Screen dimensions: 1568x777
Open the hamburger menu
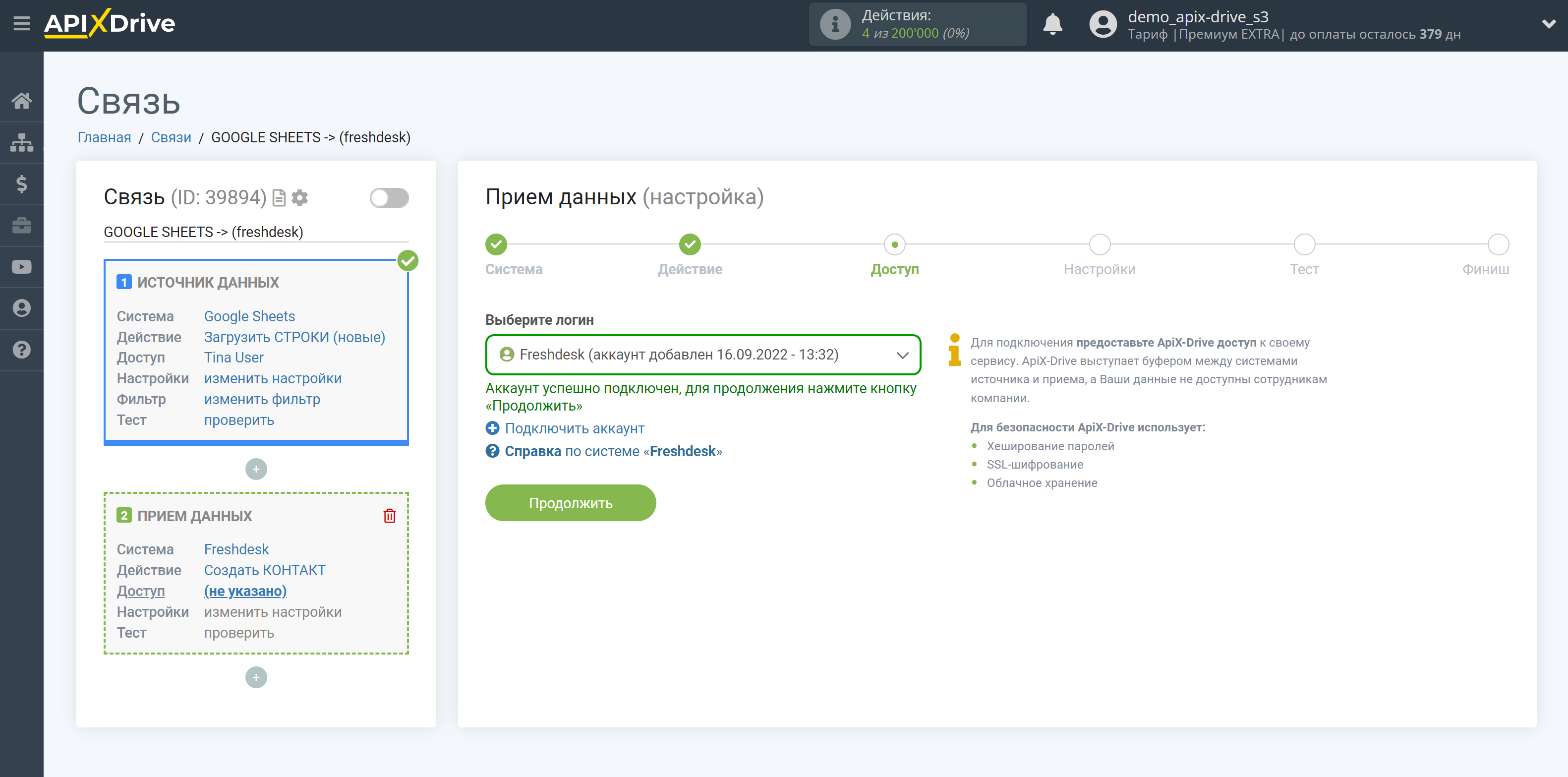click(21, 24)
